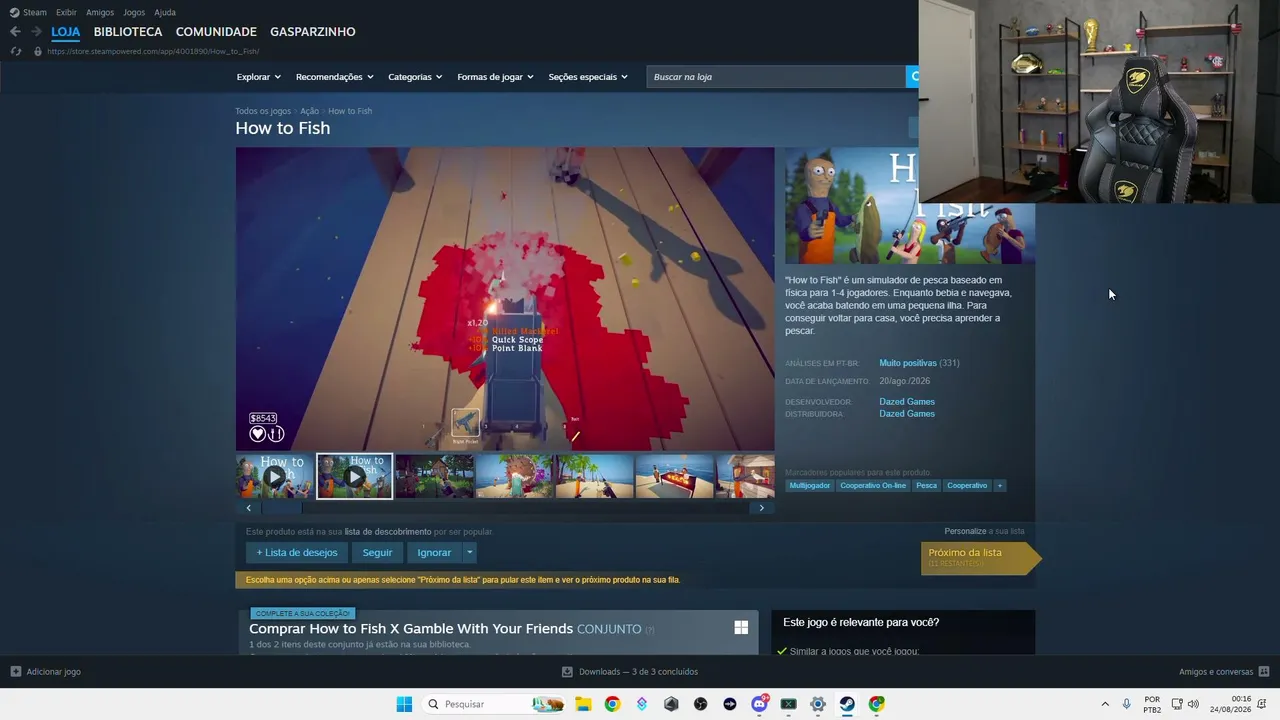Open Add a game (Adicionar jogo)
The width and height of the screenshot is (1280, 720).
click(45, 672)
